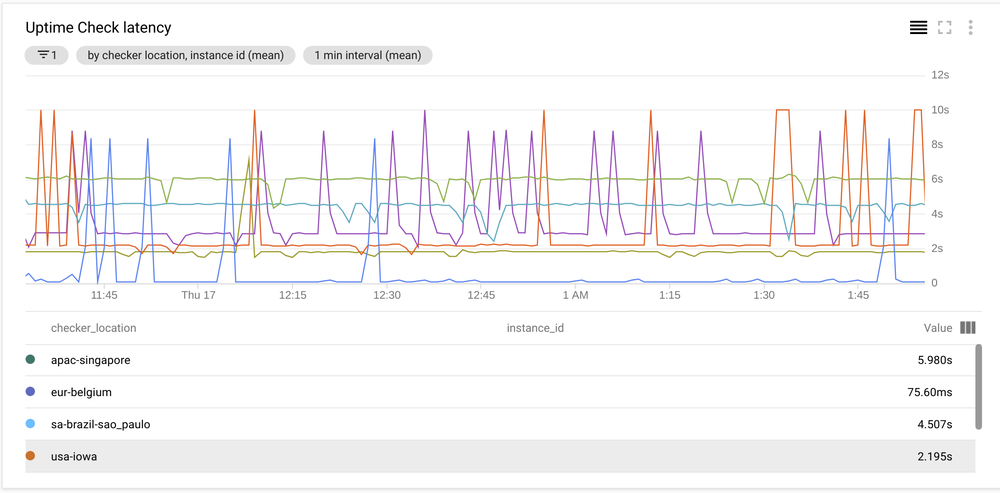Click the 'Thu 17' time axis label
This screenshot has width=1000, height=493.
click(x=198, y=295)
